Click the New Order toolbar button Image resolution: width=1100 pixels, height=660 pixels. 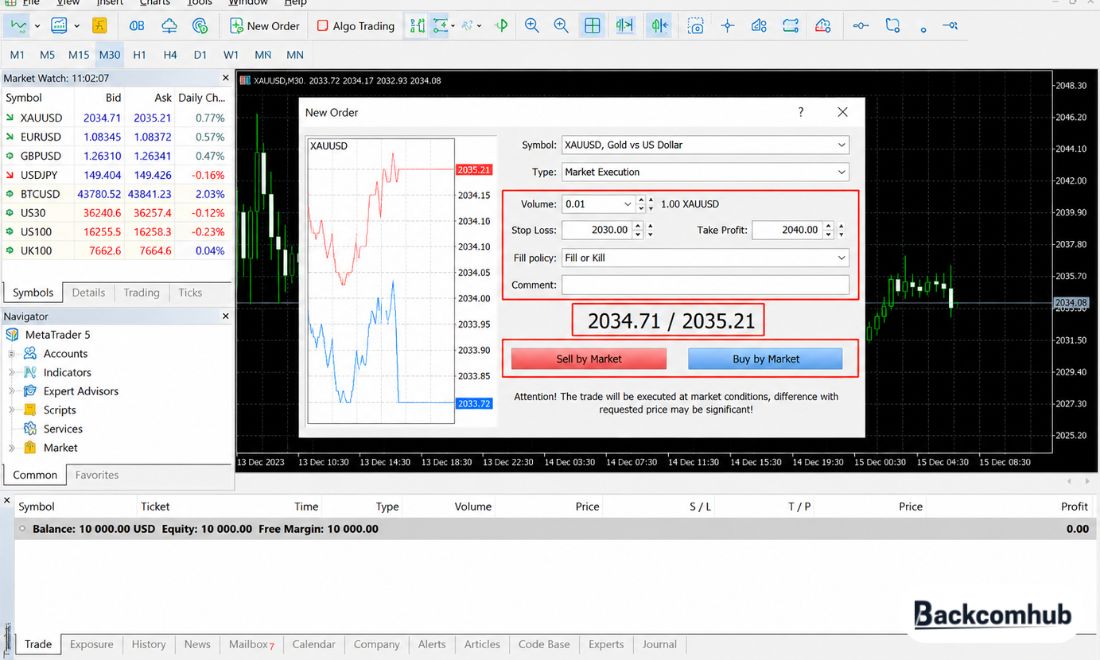click(x=264, y=26)
